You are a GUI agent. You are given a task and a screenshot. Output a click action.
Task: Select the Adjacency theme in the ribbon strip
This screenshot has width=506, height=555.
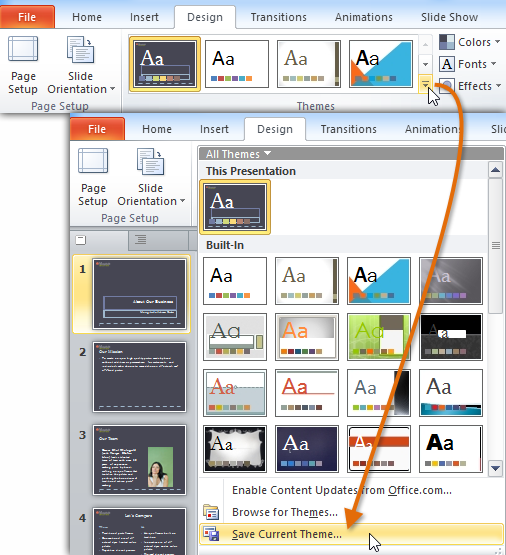click(x=309, y=64)
